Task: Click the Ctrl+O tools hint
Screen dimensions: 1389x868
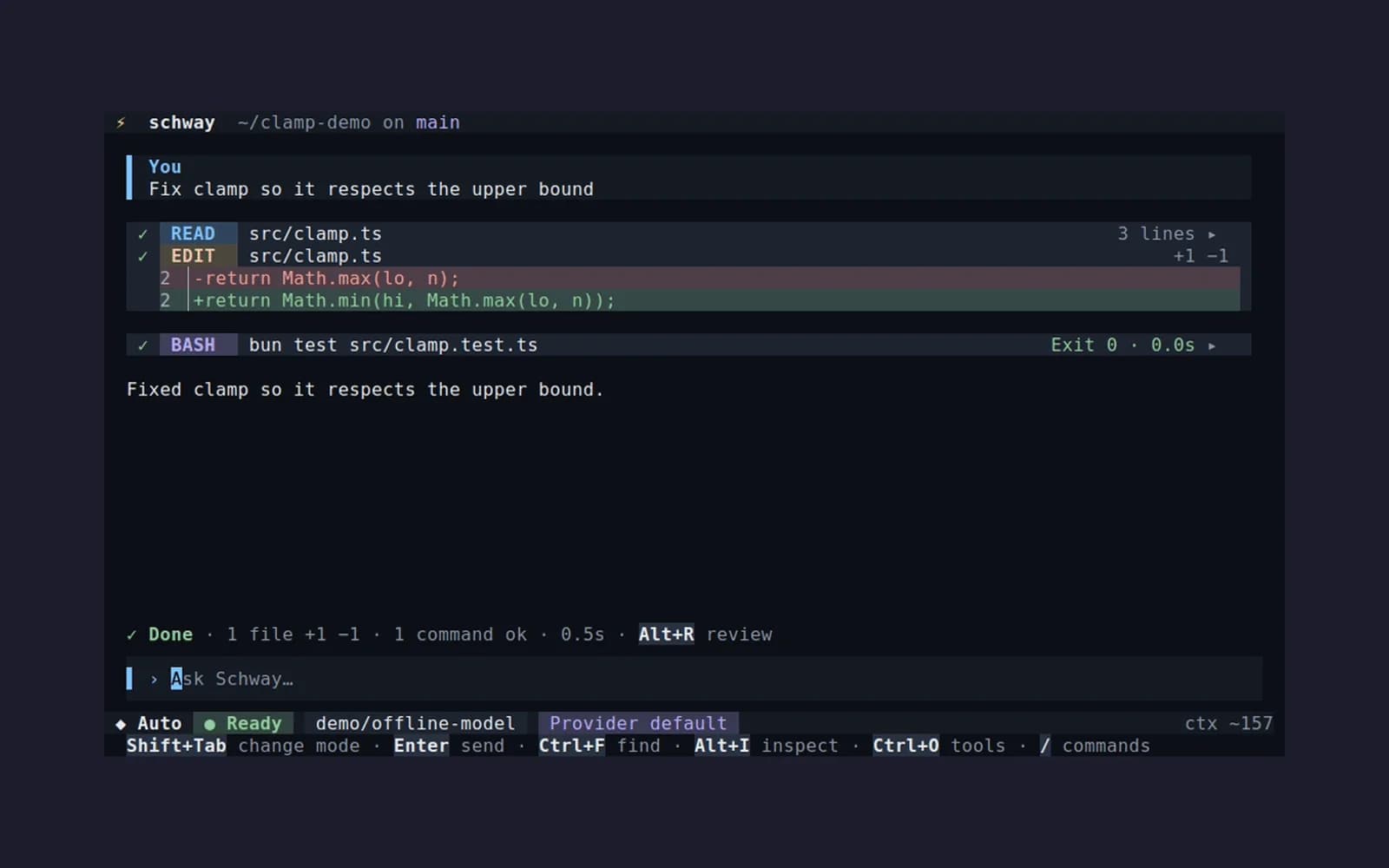Action: [938, 746]
